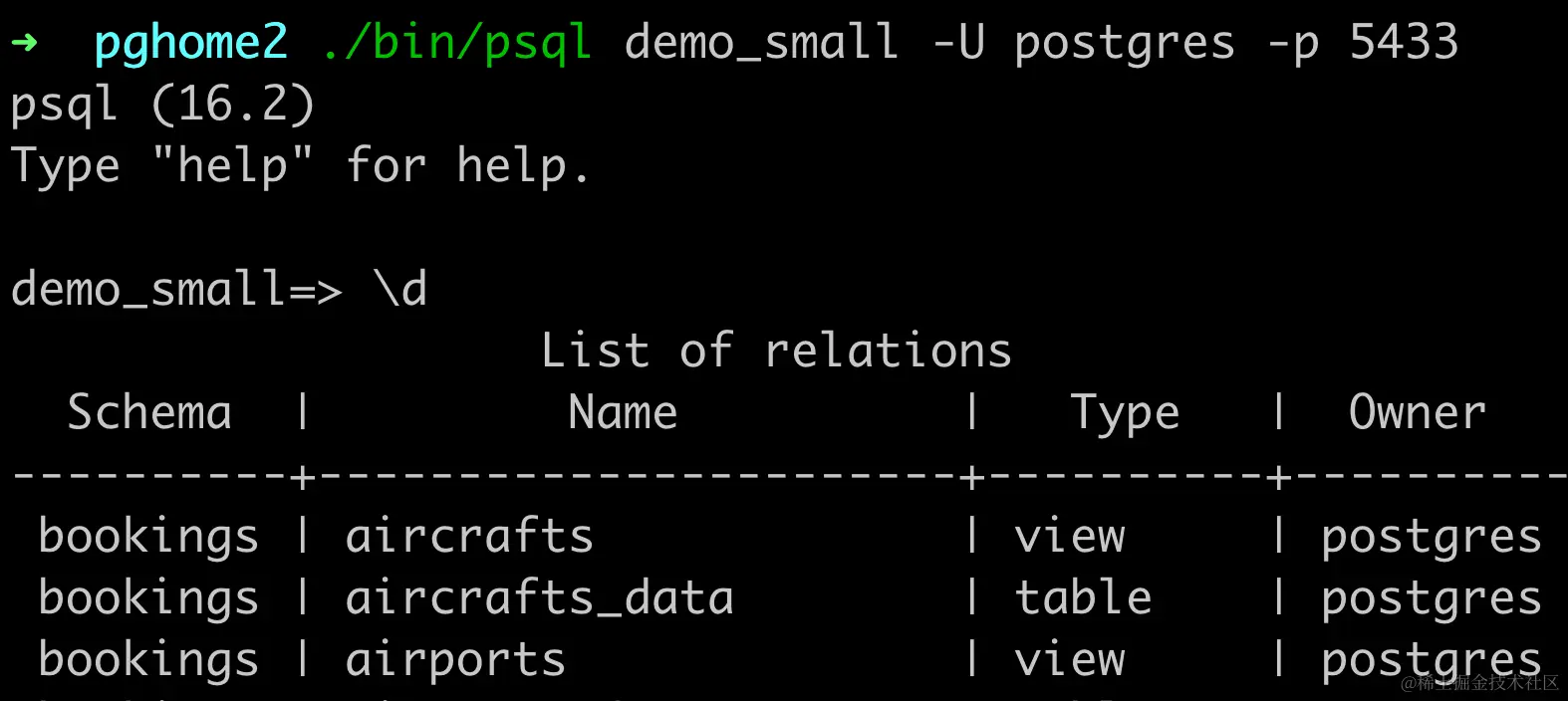The image size is (1568, 701).
Task: Click the '\d' command
Action: pyautogui.click(x=400, y=289)
